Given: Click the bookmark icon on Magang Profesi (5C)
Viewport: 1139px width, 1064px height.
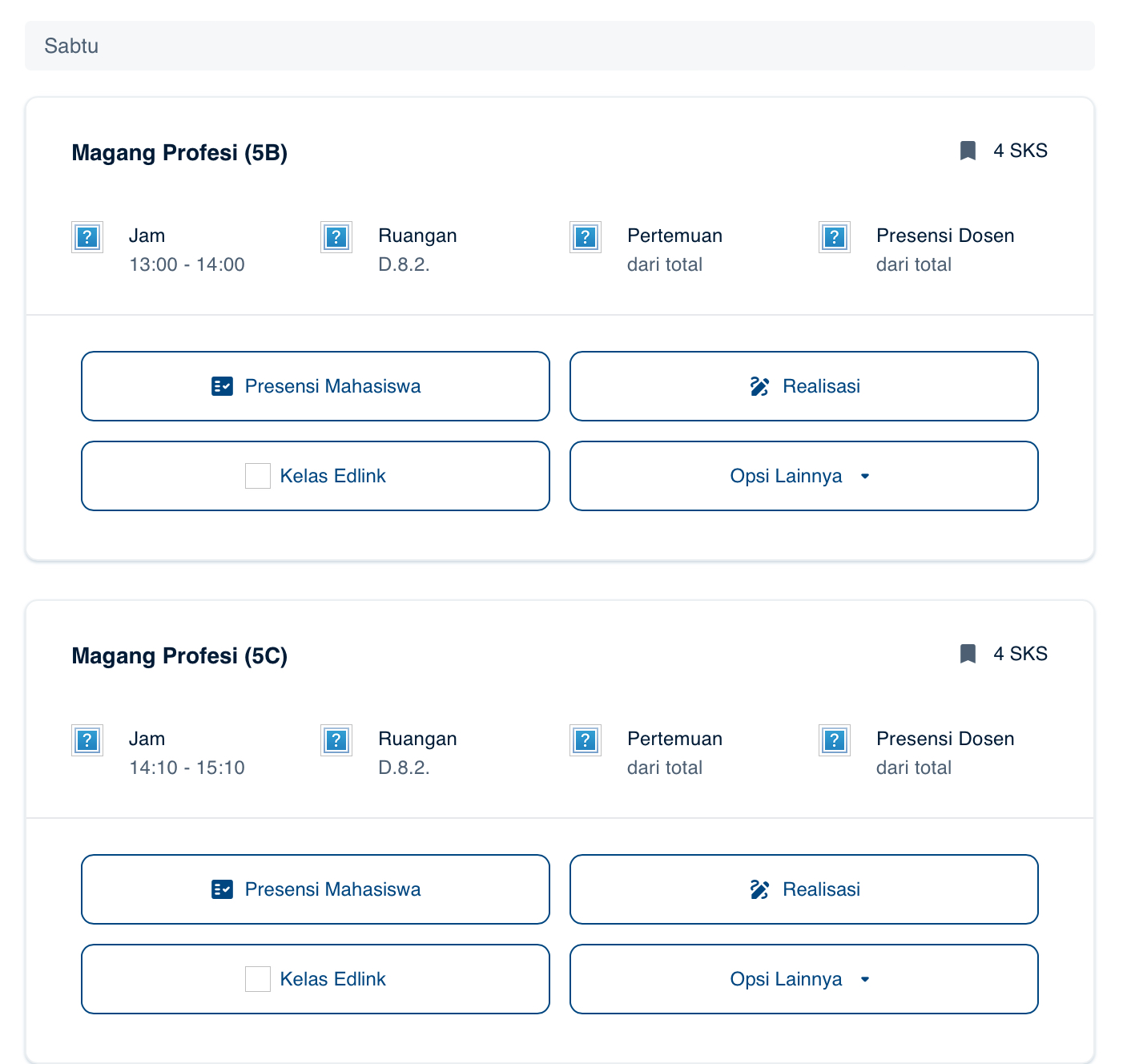Looking at the screenshot, I should click(x=968, y=654).
